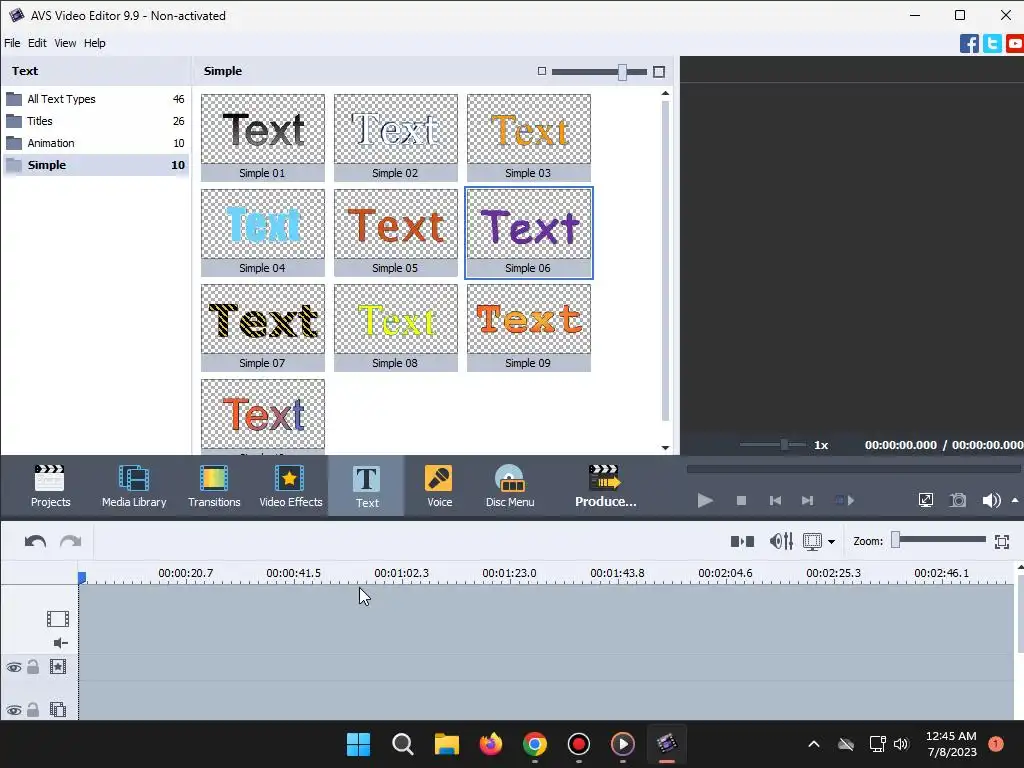Toggle lock on video effects track
This screenshot has width=1024, height=768.
pos(33,667)
